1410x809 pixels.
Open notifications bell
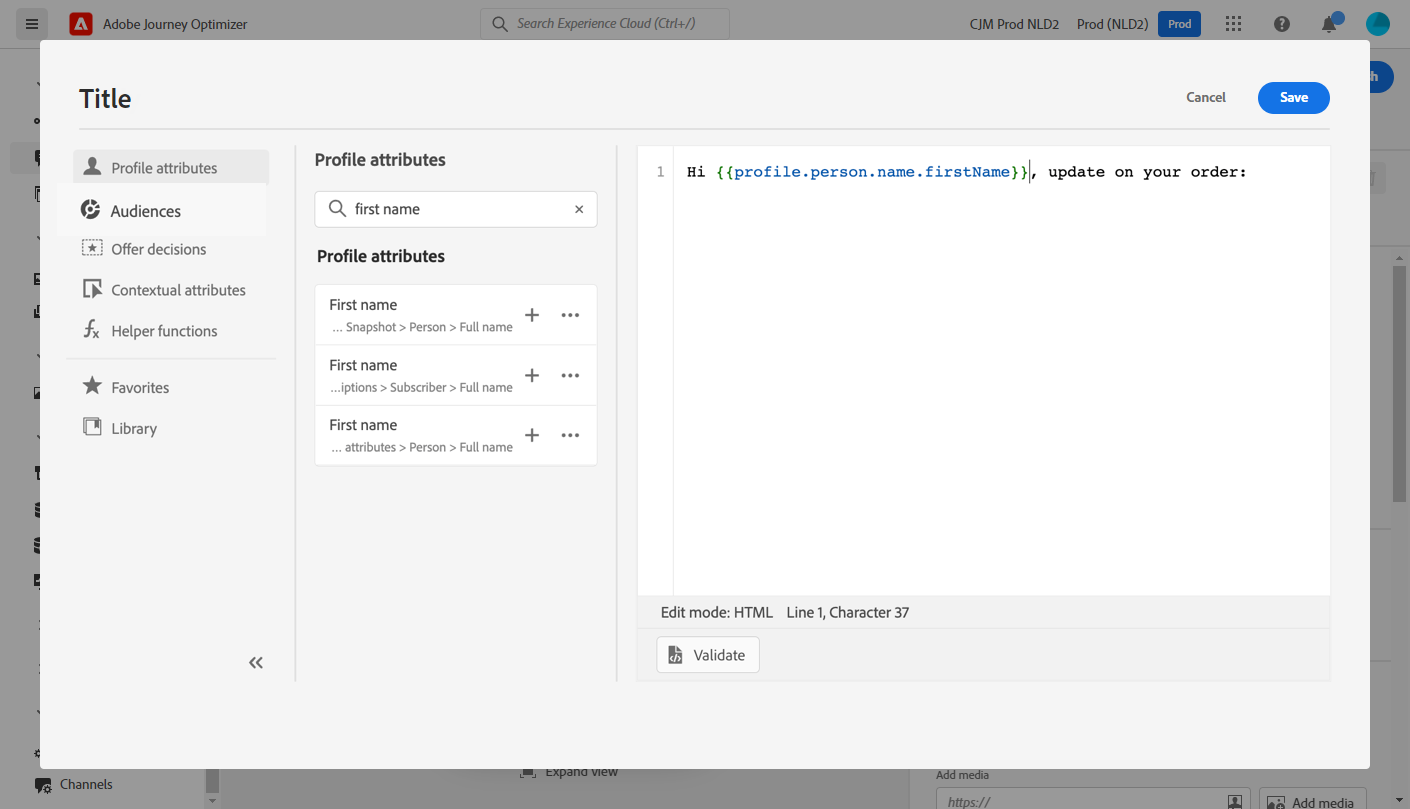tap(1329, 24)
